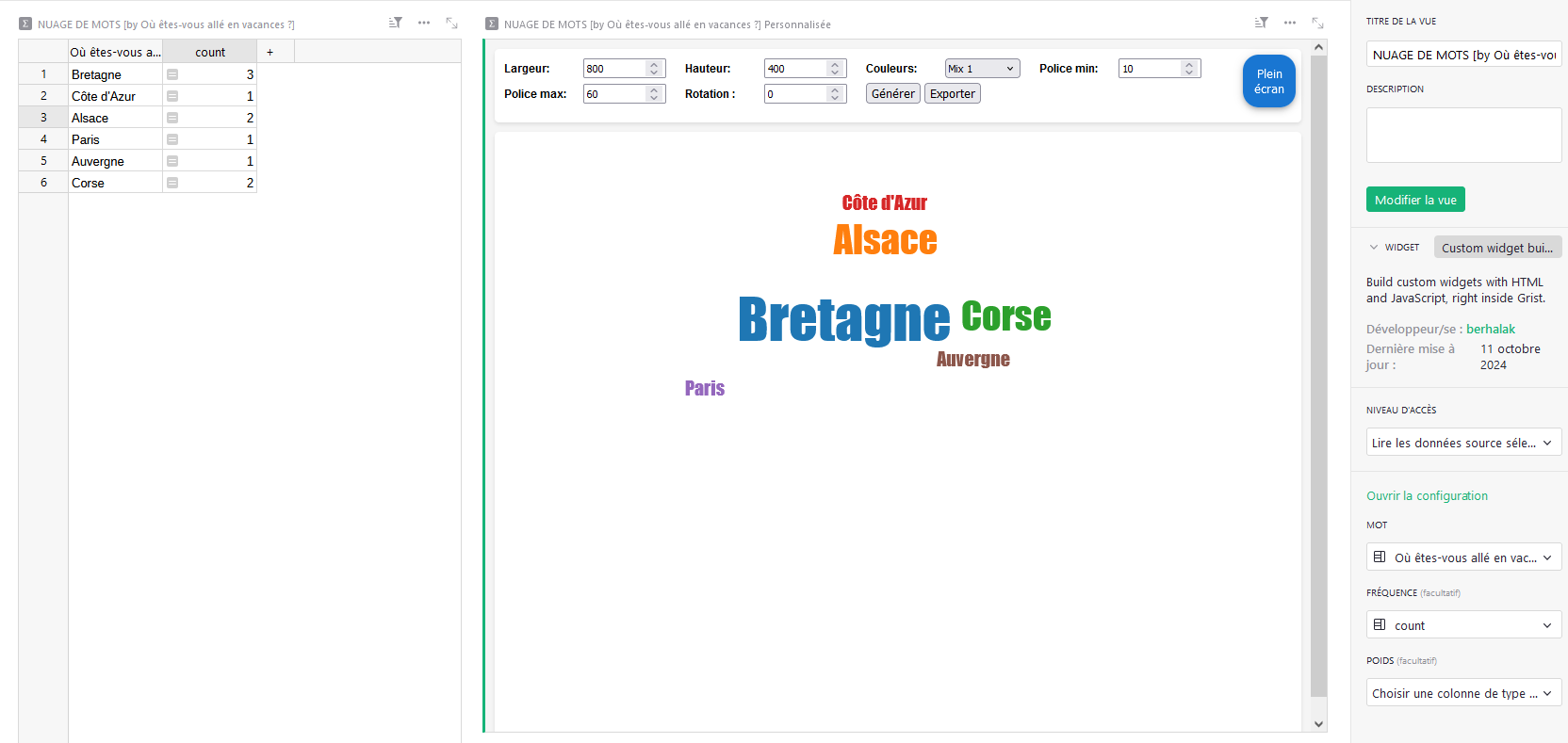The height and width of the screenshot is (743, 1568).
Task: Open sort and filter for word cloud
Action: point(1261,23)
